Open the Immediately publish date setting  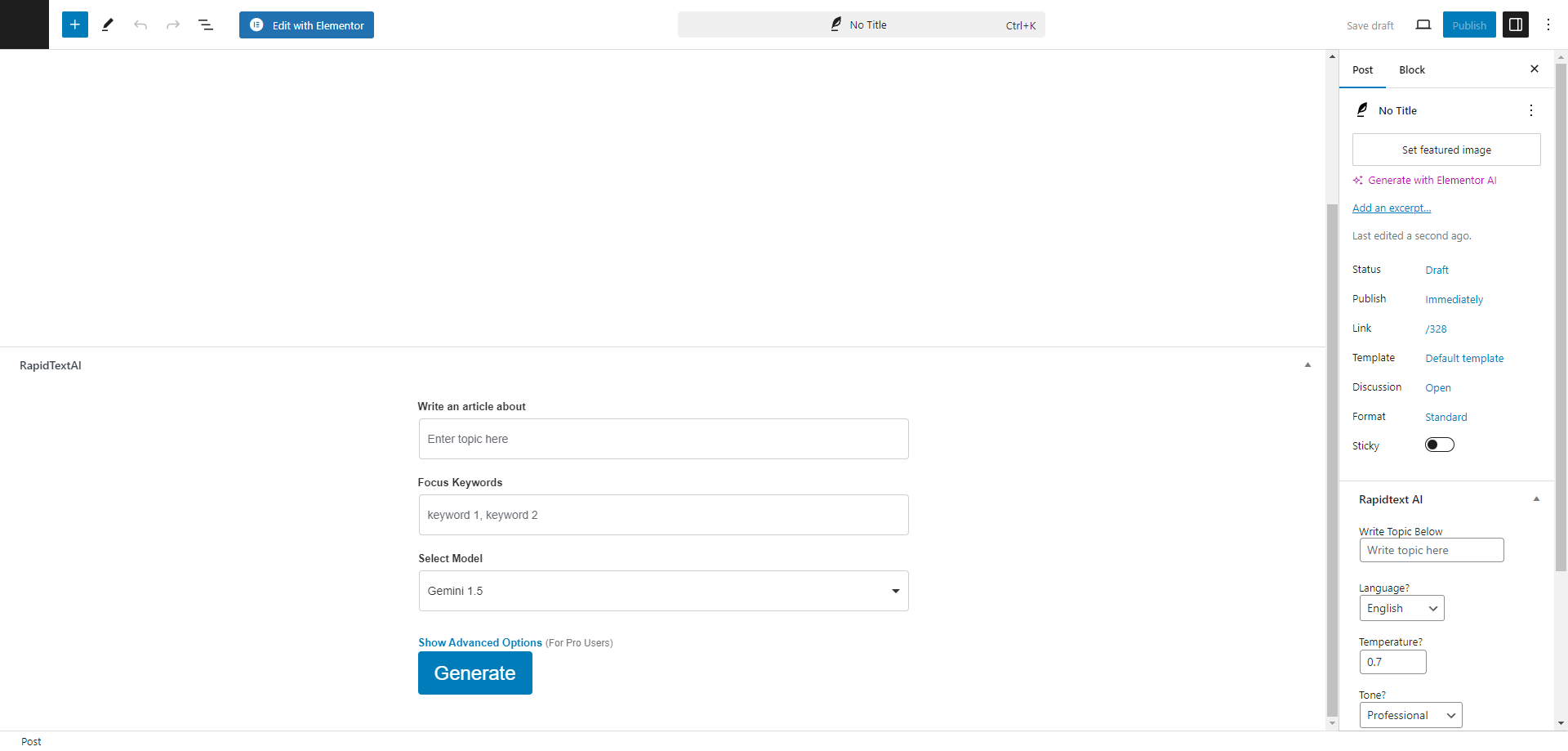pos(1454,299)
